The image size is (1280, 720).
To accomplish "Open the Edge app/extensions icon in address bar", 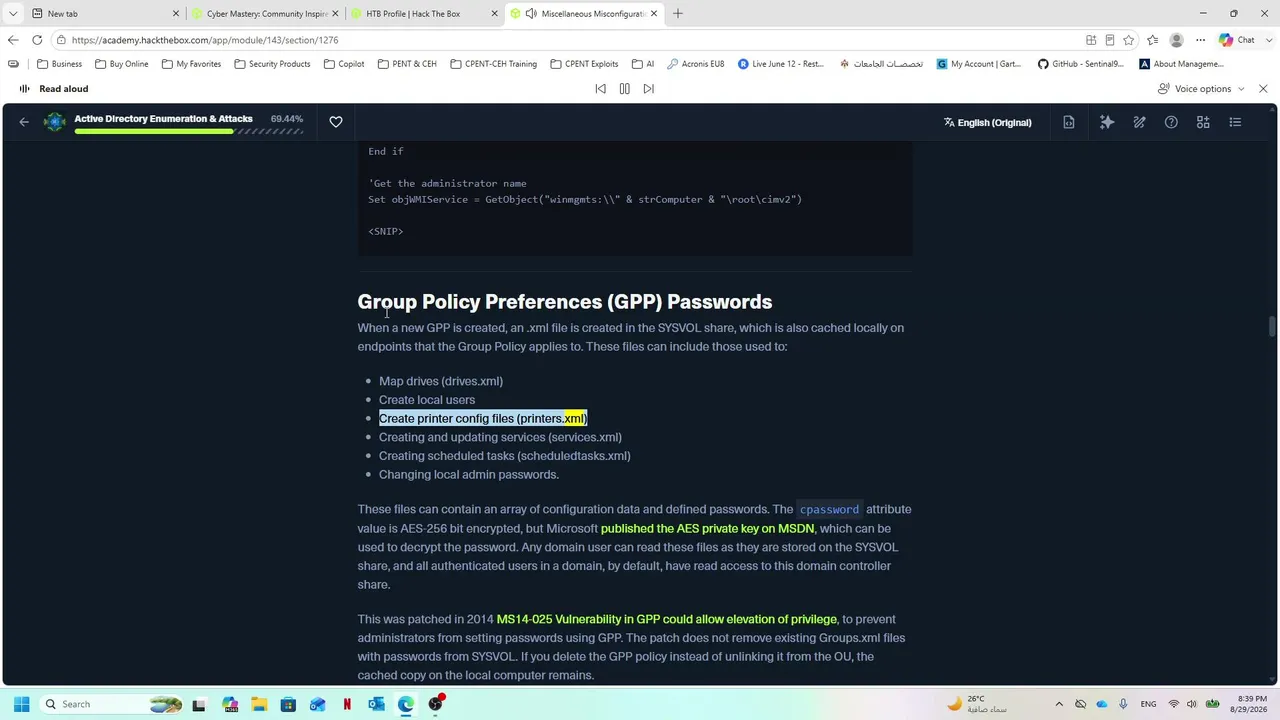I will pyautogui.click(x=1091, y=40).
